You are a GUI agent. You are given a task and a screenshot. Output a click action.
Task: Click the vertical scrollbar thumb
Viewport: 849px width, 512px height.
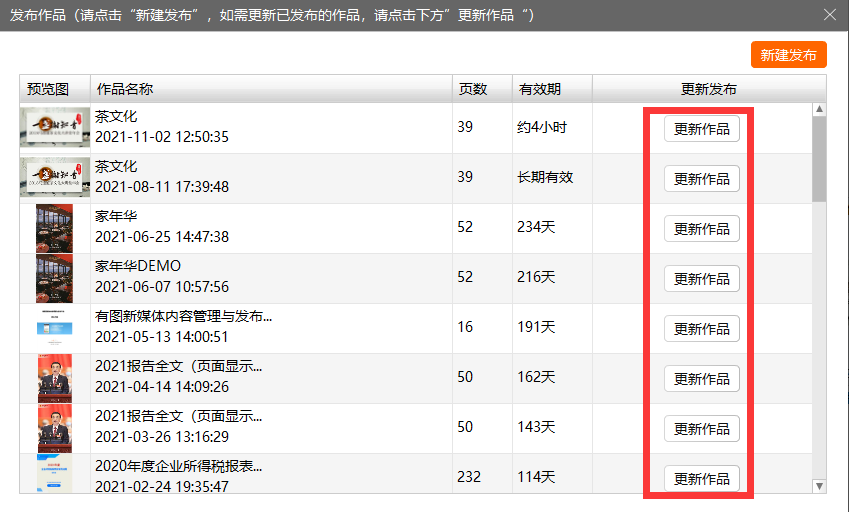pos(819,160)
